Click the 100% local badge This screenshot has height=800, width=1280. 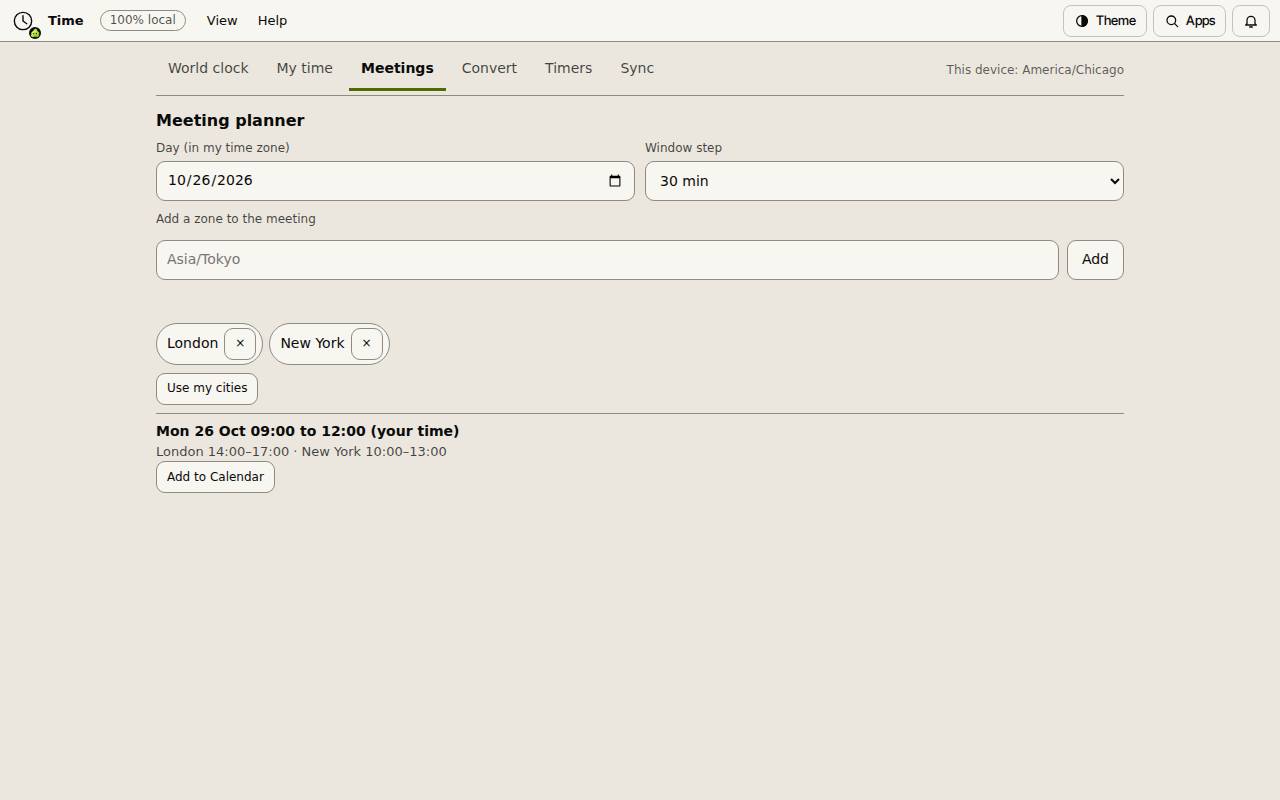pos(143,20)
